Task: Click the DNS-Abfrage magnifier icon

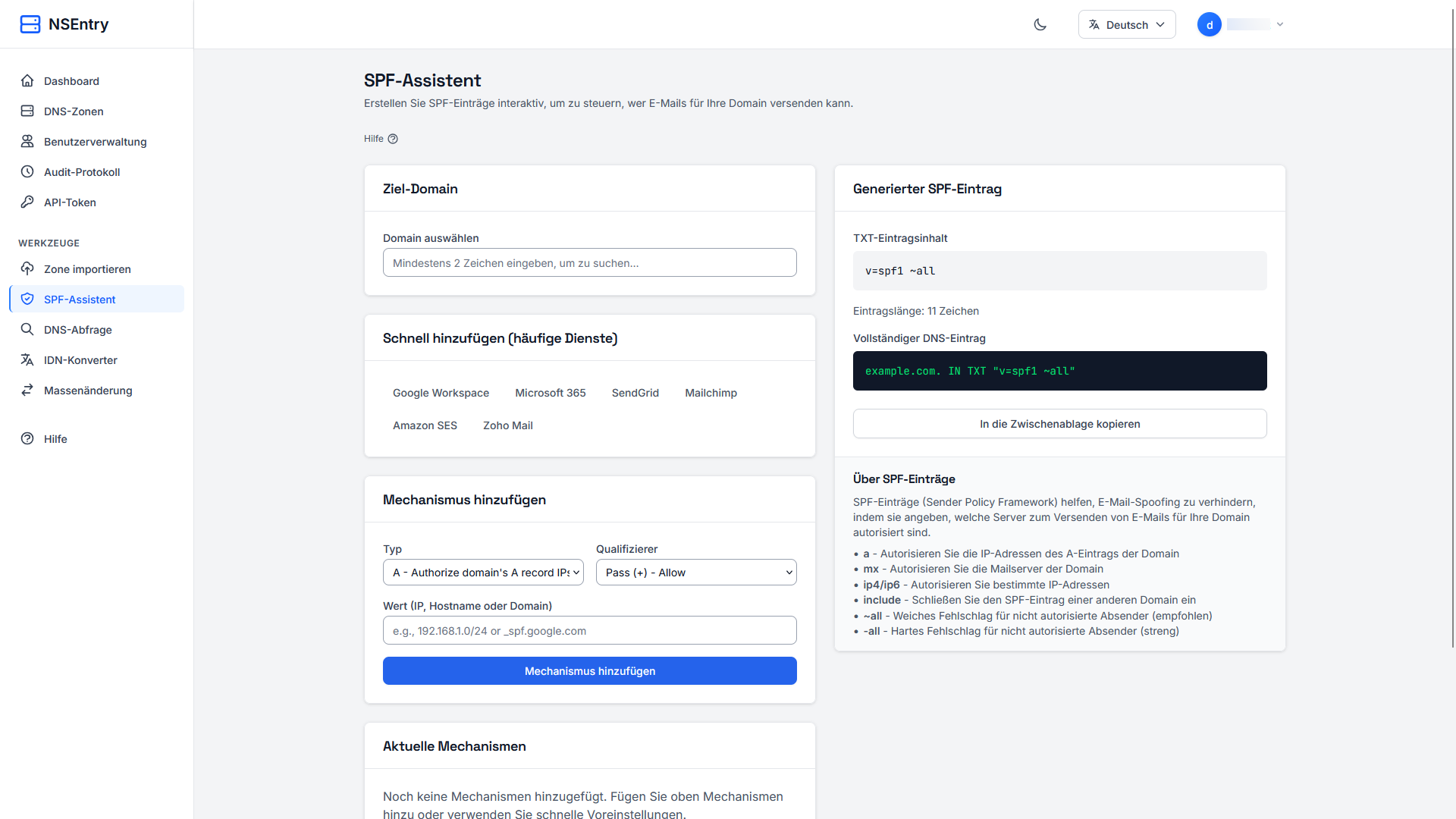Action: point(27,329)
